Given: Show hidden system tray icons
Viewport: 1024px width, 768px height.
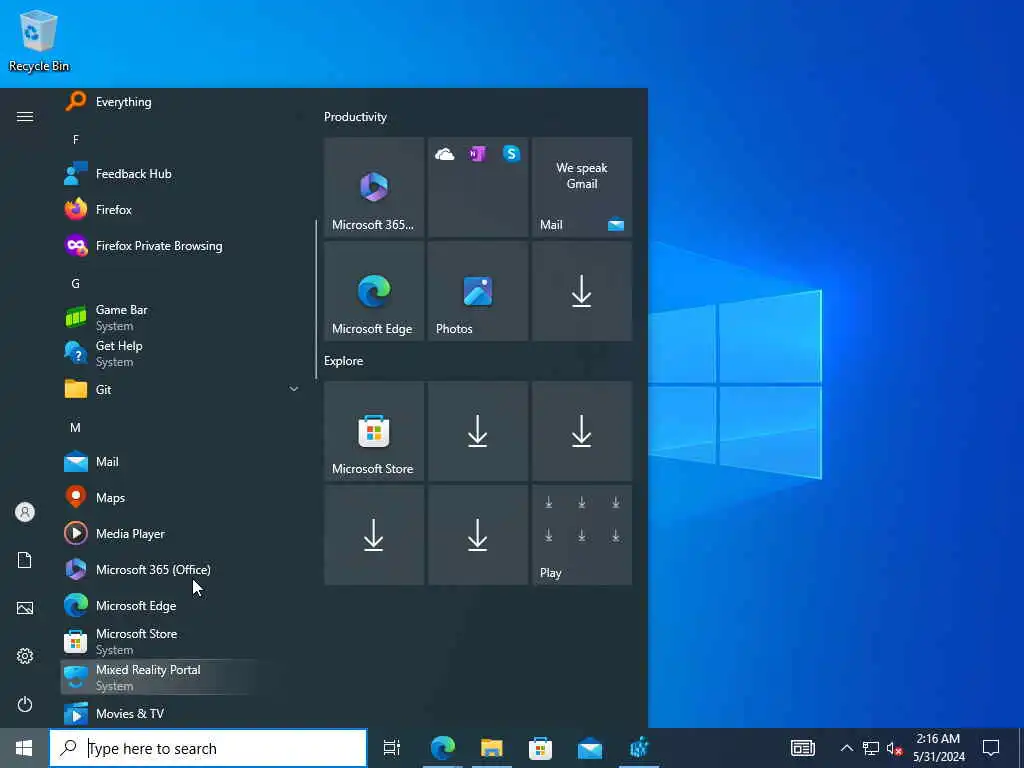Looking at the screenshot, I should 846,748.
